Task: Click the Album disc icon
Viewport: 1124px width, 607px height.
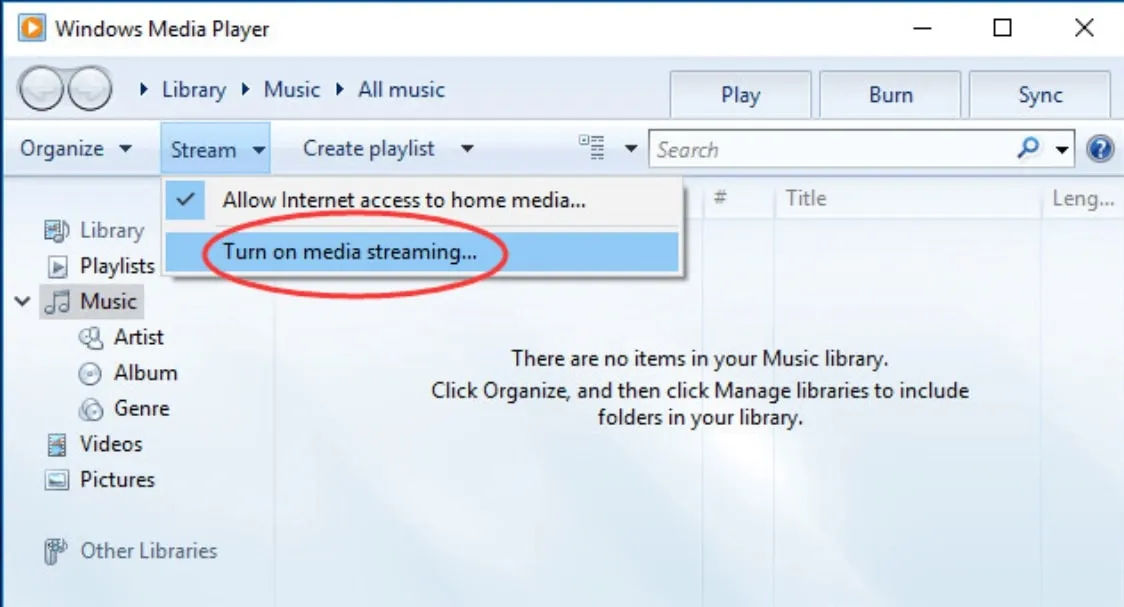Action: point(90,373)
